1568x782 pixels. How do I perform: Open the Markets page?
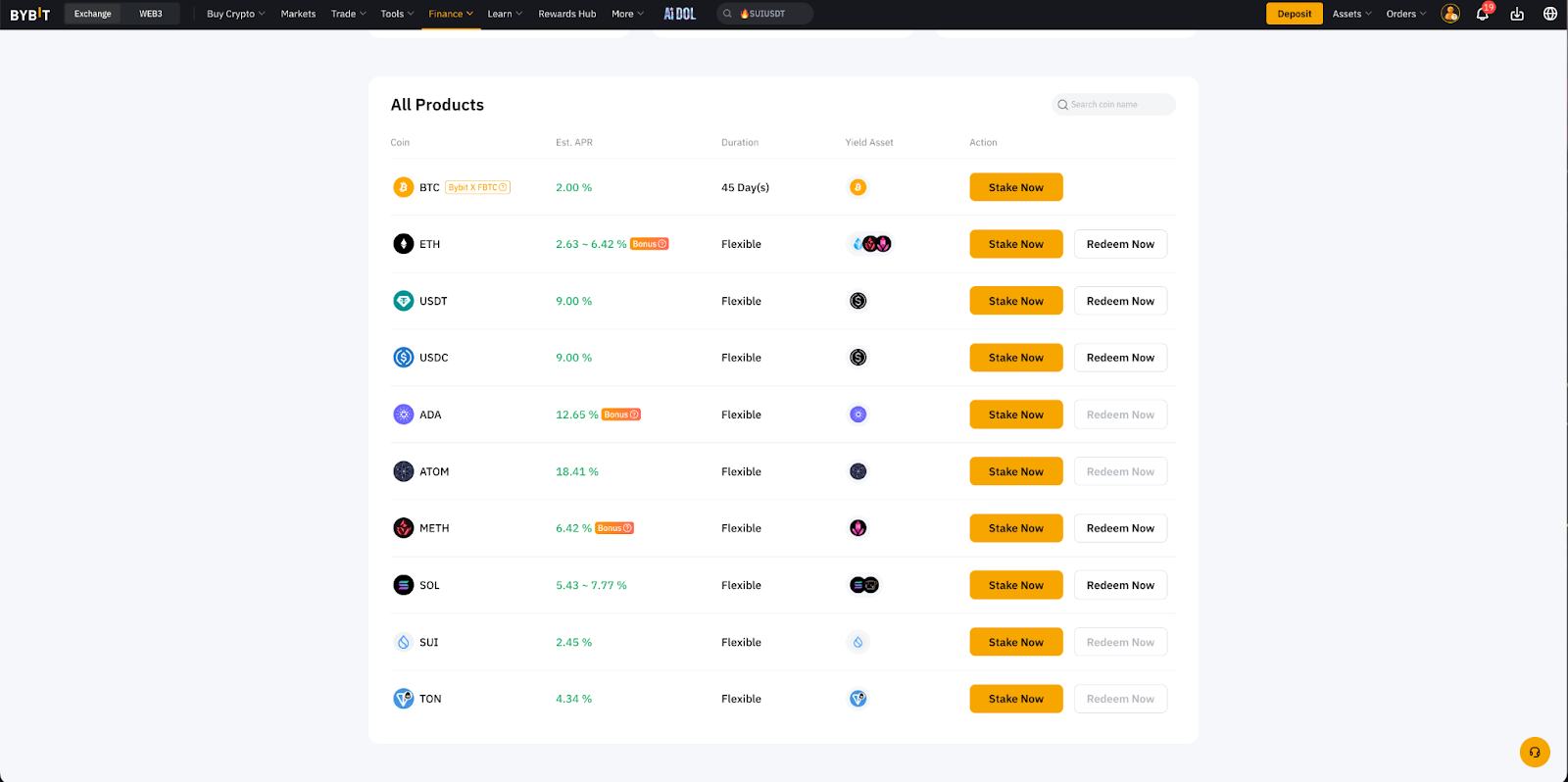click(298, 14)
